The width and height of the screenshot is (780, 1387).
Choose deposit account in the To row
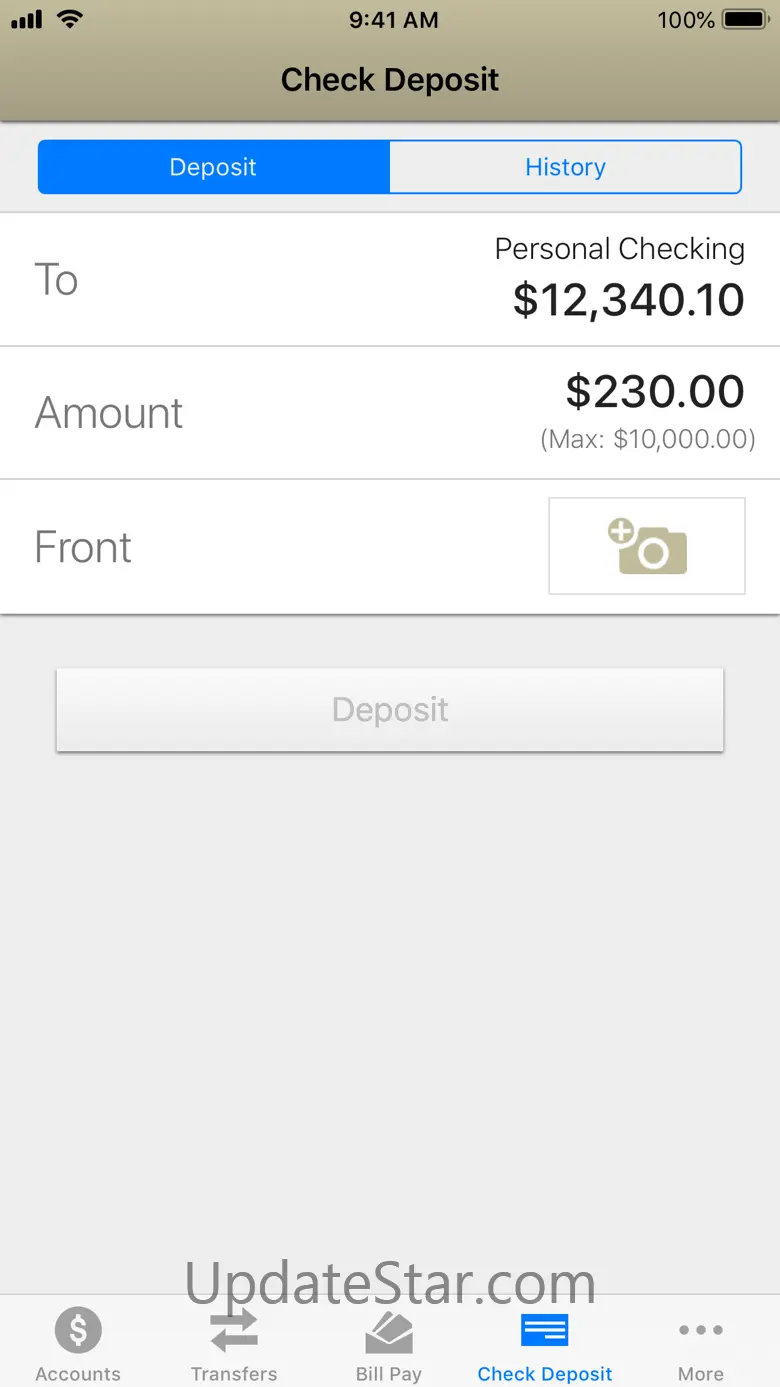390,279
